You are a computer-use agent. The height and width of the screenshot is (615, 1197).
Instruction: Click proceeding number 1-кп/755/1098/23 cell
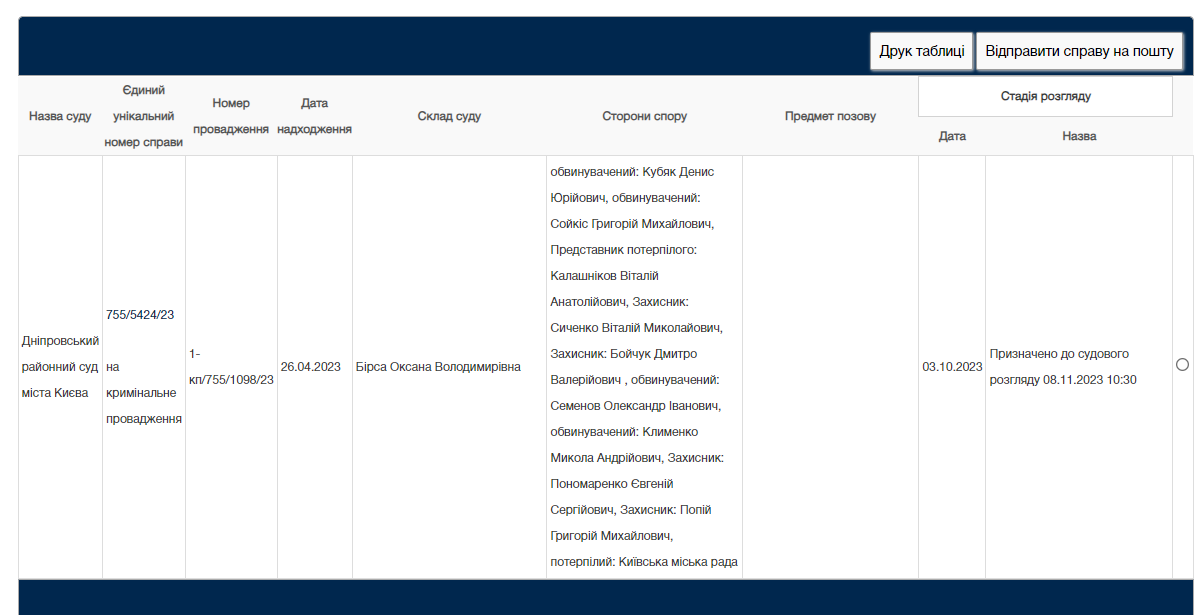pyautogui.click(x=231, y=367)
